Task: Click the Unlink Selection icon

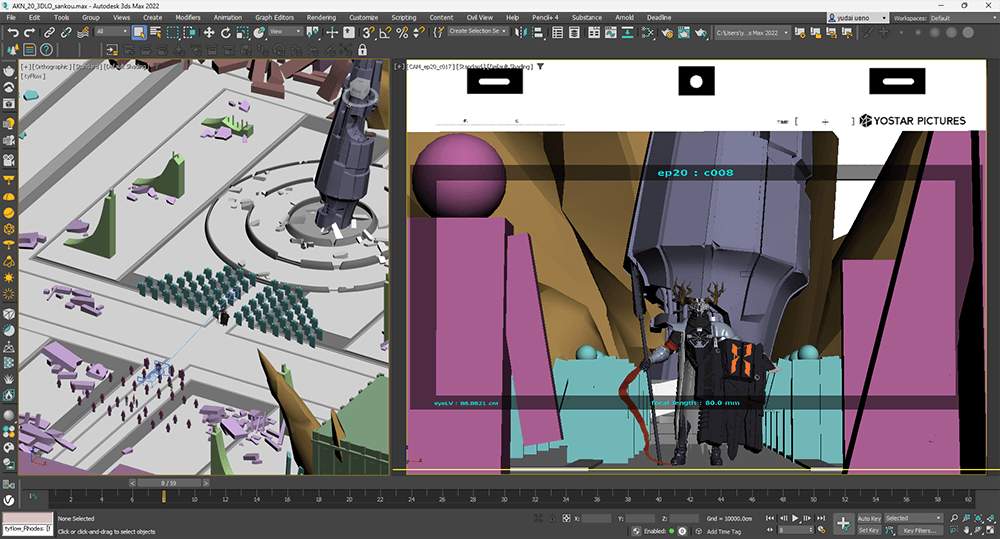Action: (x=66, y=32)
